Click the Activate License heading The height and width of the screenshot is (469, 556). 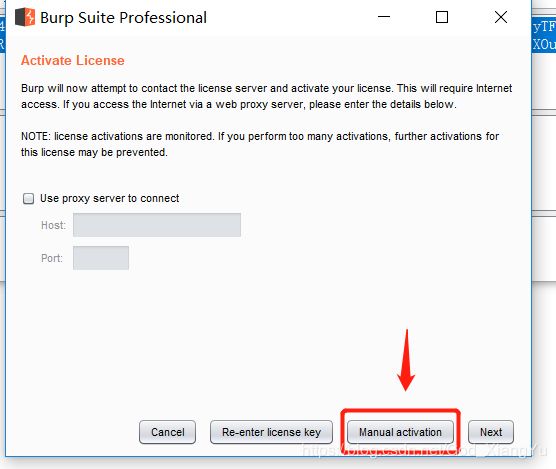click(73, 60)
